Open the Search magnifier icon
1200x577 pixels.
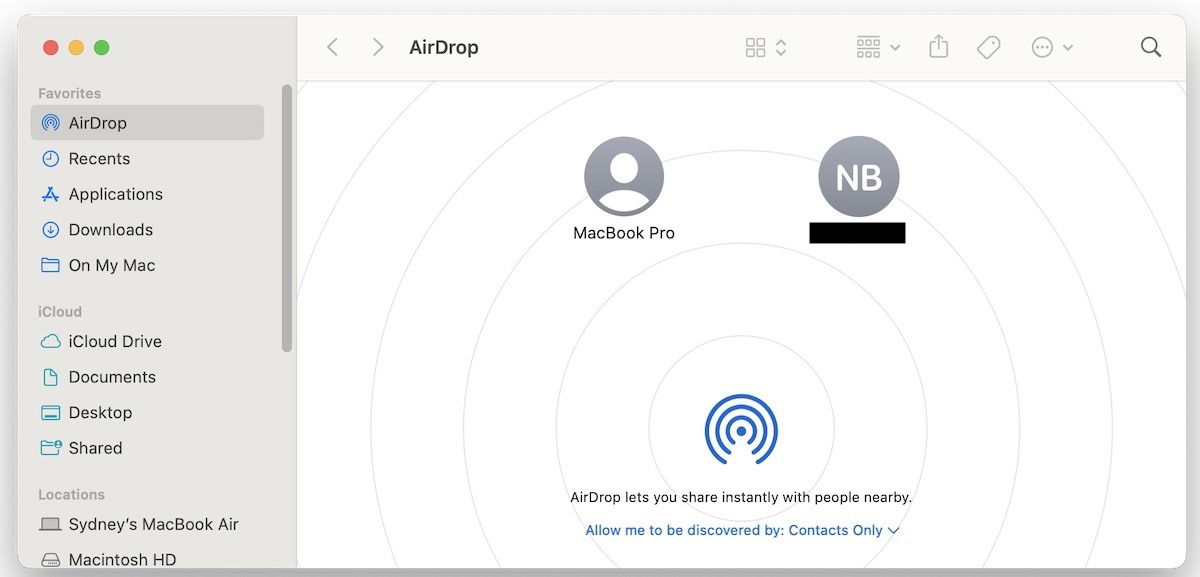(x=1150, y=46)
